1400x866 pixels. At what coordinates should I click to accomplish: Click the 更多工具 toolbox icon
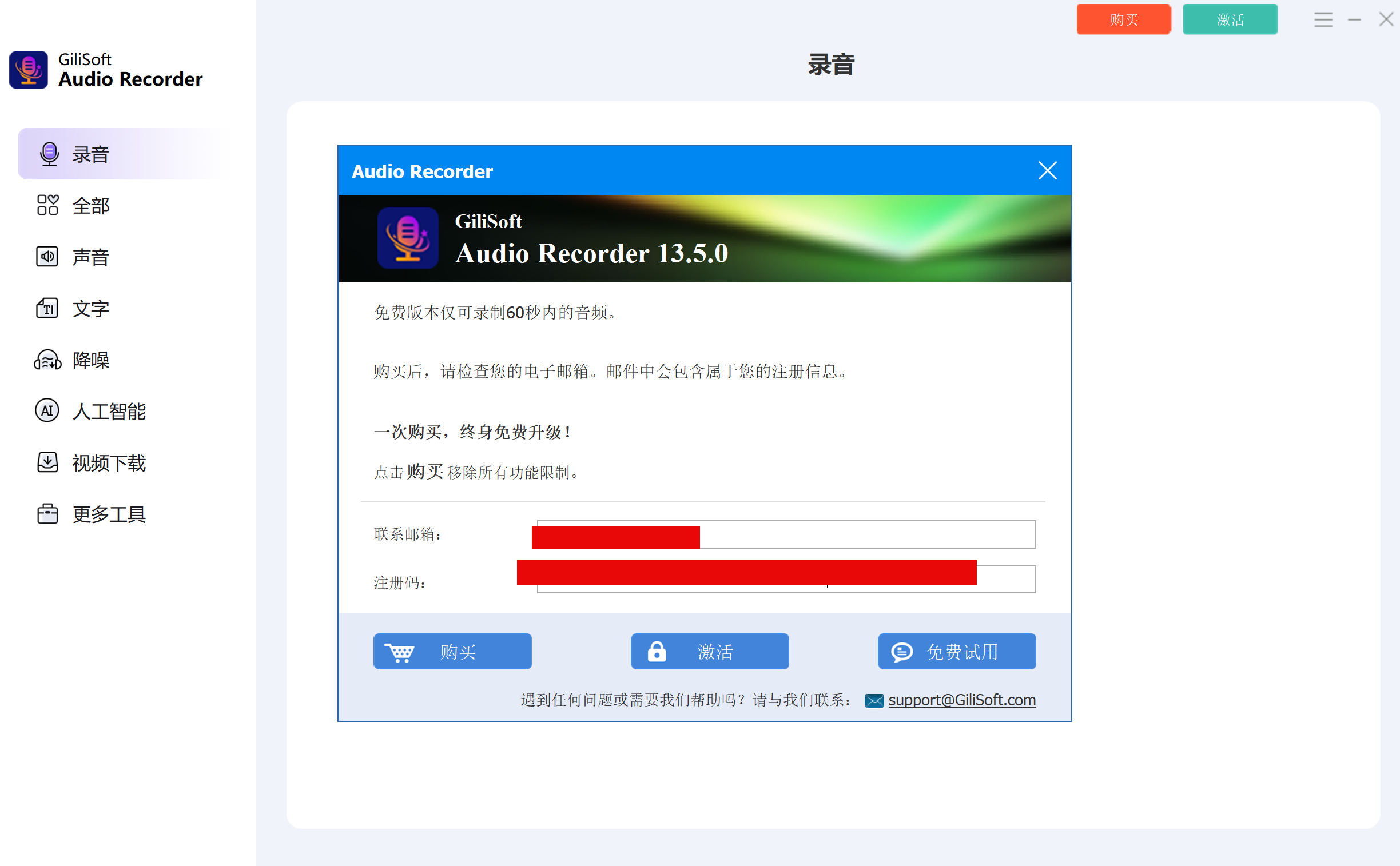(47, 514)
